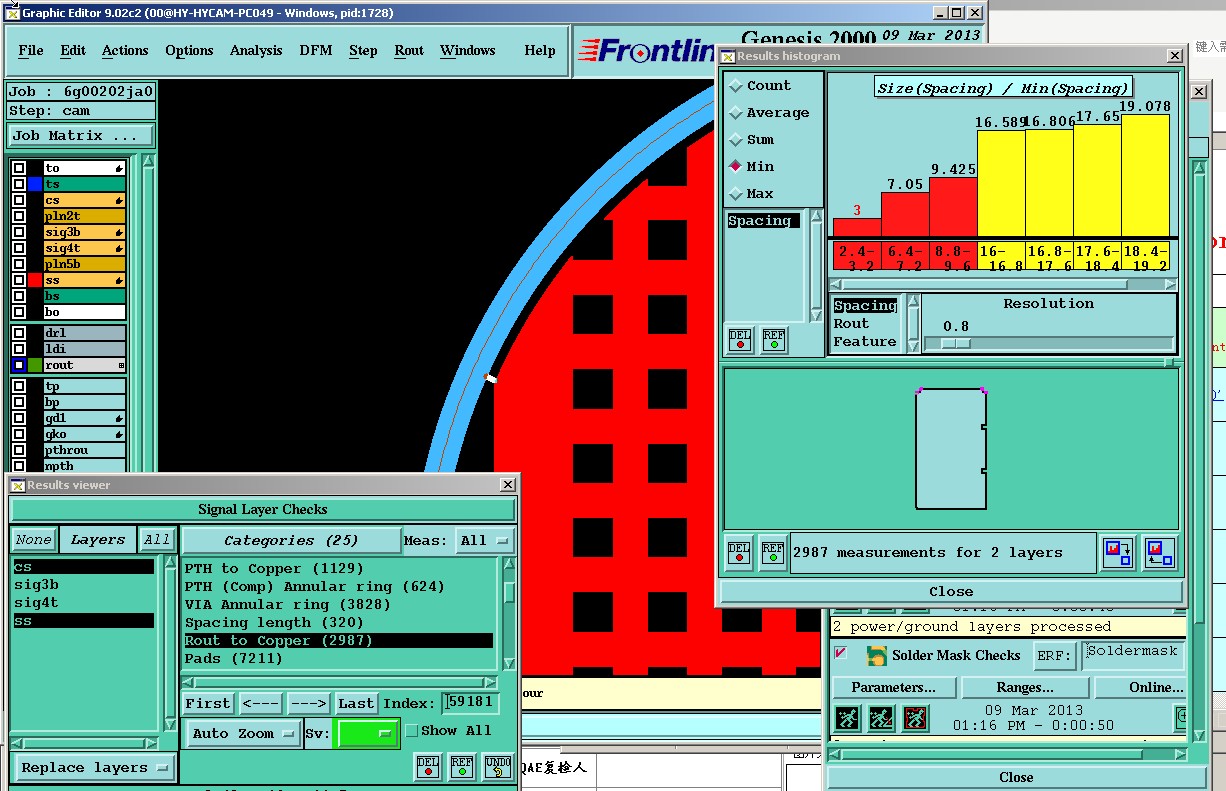Screen dimensions: 1226x791
Task: Click None layers button
Action: click(33, 540)
